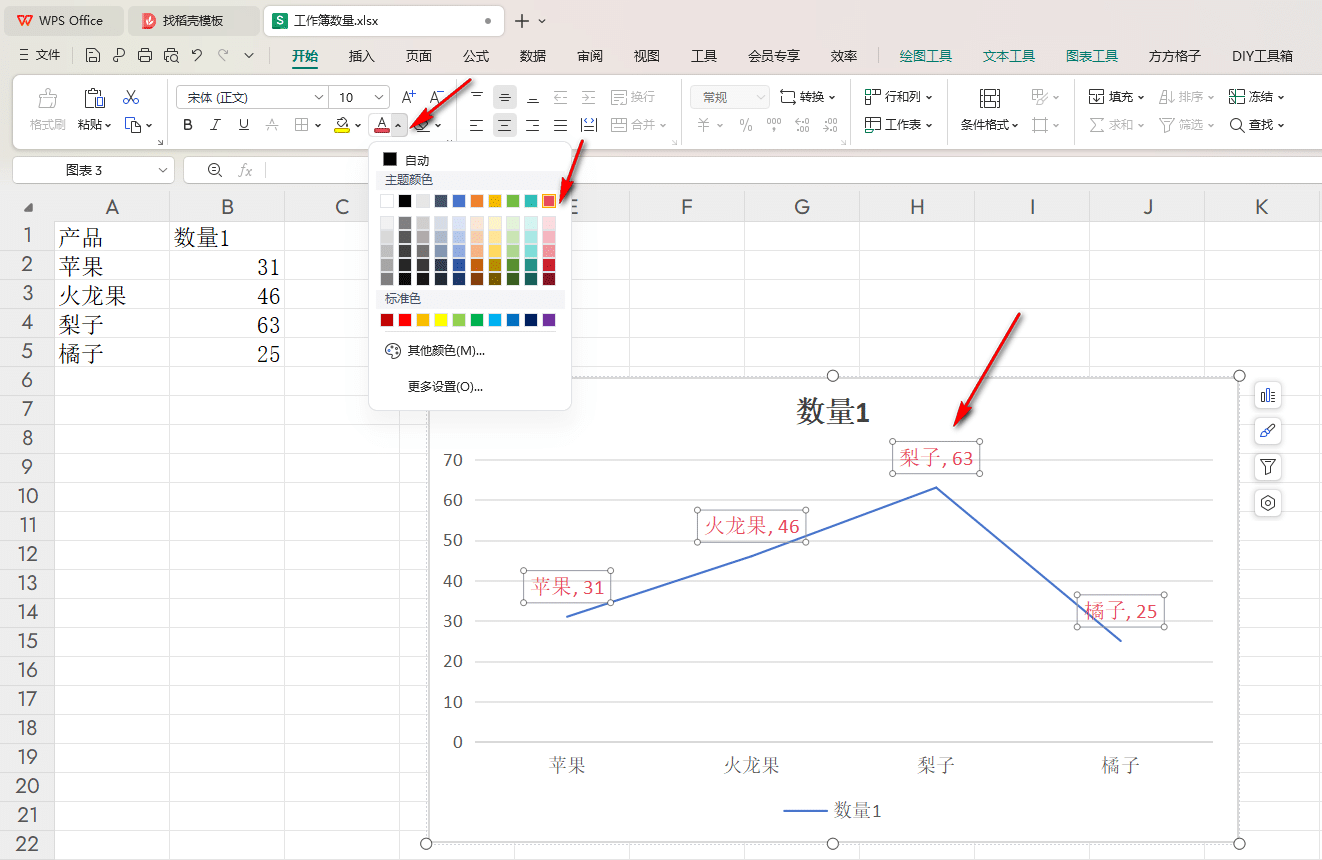The width and height of the screenshot is (1322, 860).
Task: Click the Find magnifier icon
Action: tap(1236, 125)
